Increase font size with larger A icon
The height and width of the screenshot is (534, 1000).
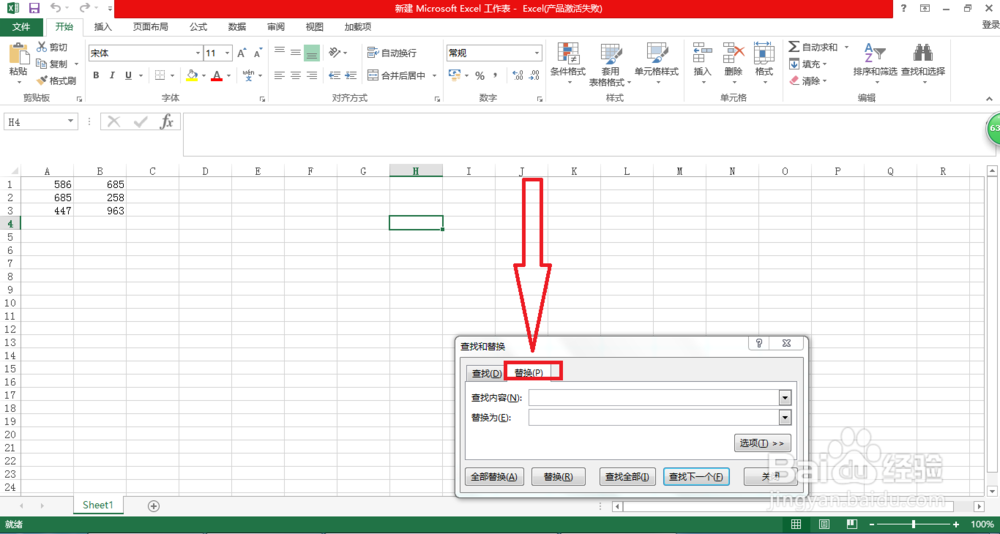[x=242, y=54]
